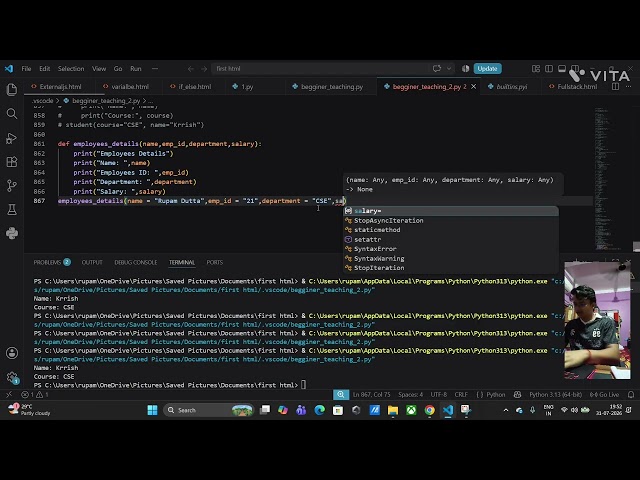Open the three-dots overflow menu in menu bar
Screen dimensions: 640x480
tap(155, 69)
